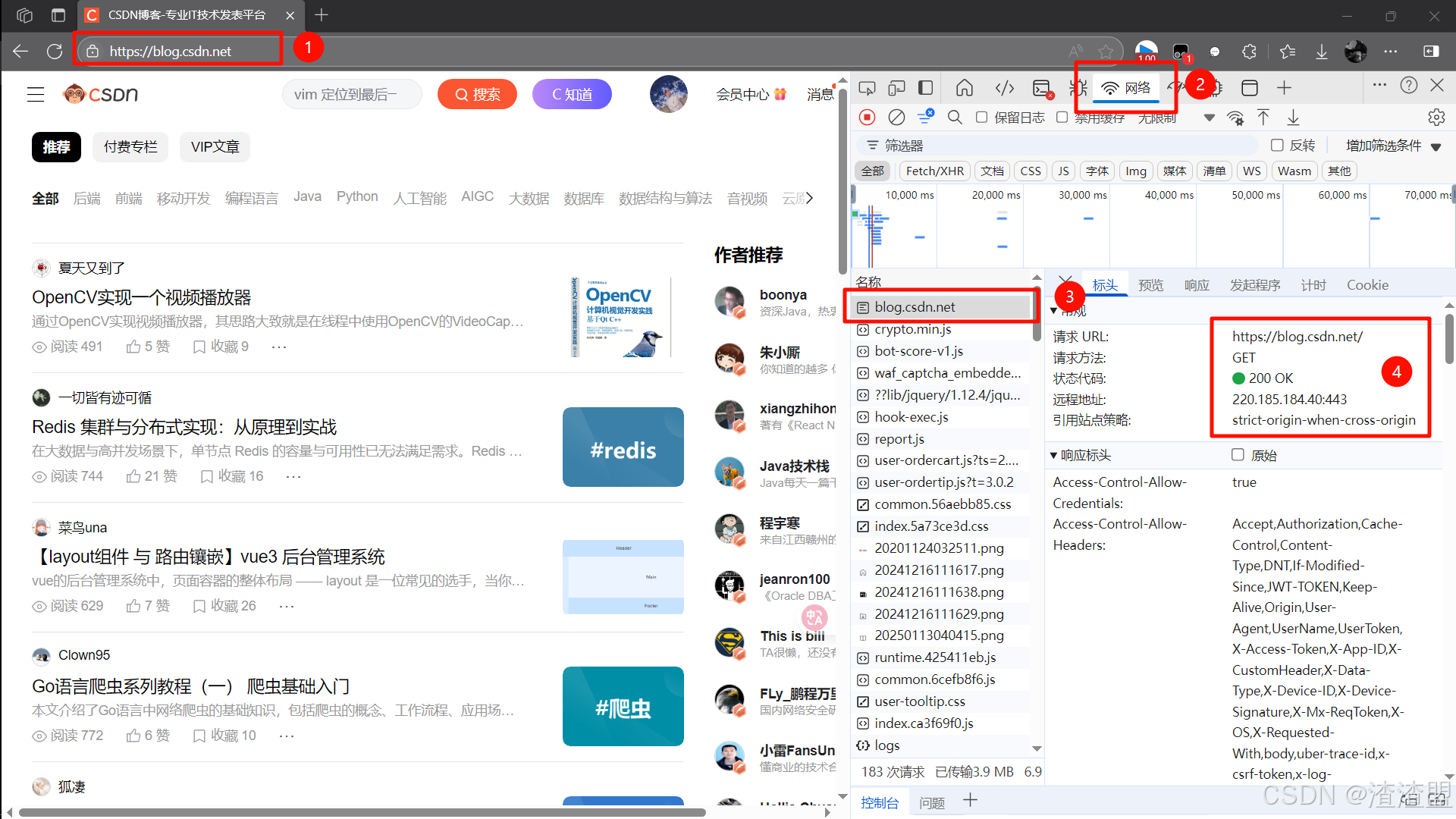Stop recording network log

pyautogui.click(x=868, y=118)
